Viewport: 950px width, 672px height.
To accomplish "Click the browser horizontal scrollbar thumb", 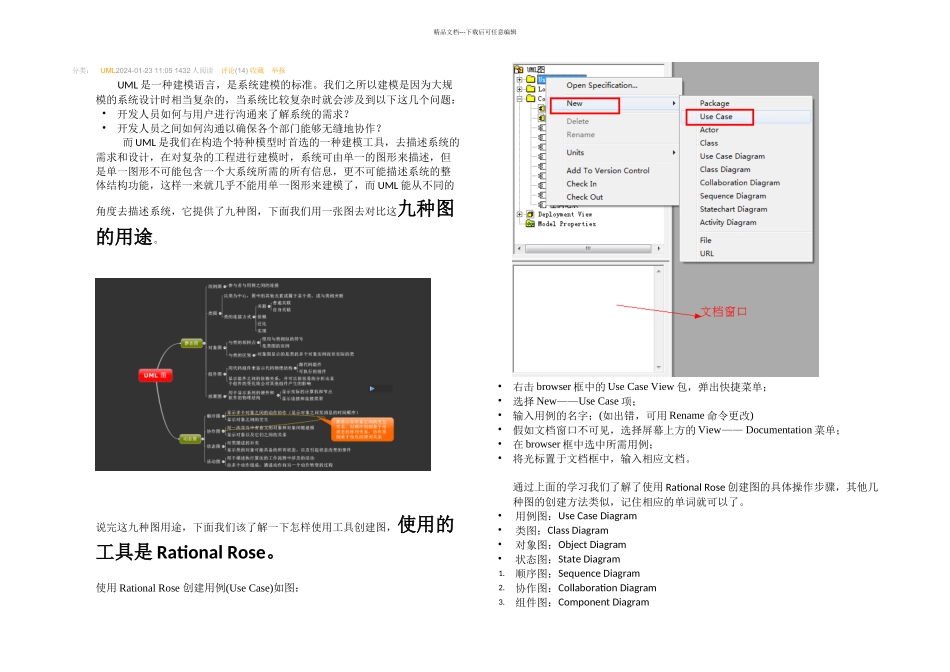I will pyautogui.click(x=588, y=248).
